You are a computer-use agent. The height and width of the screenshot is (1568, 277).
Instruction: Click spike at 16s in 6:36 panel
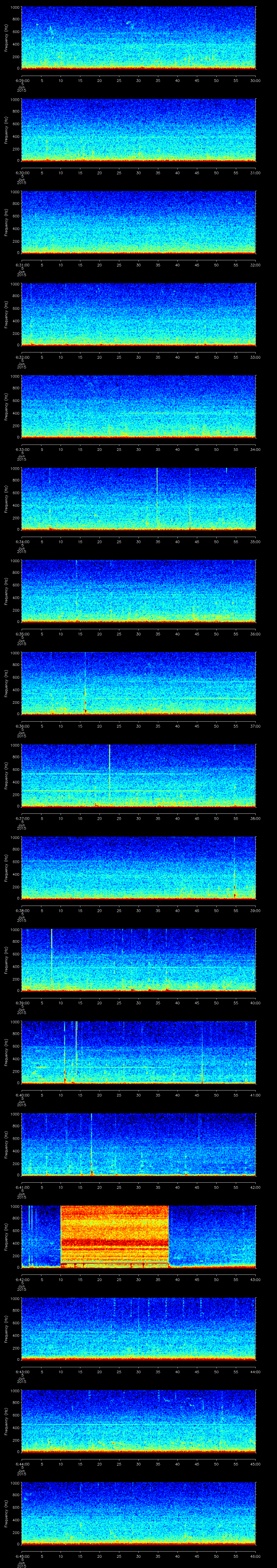(x=85, y=682)
